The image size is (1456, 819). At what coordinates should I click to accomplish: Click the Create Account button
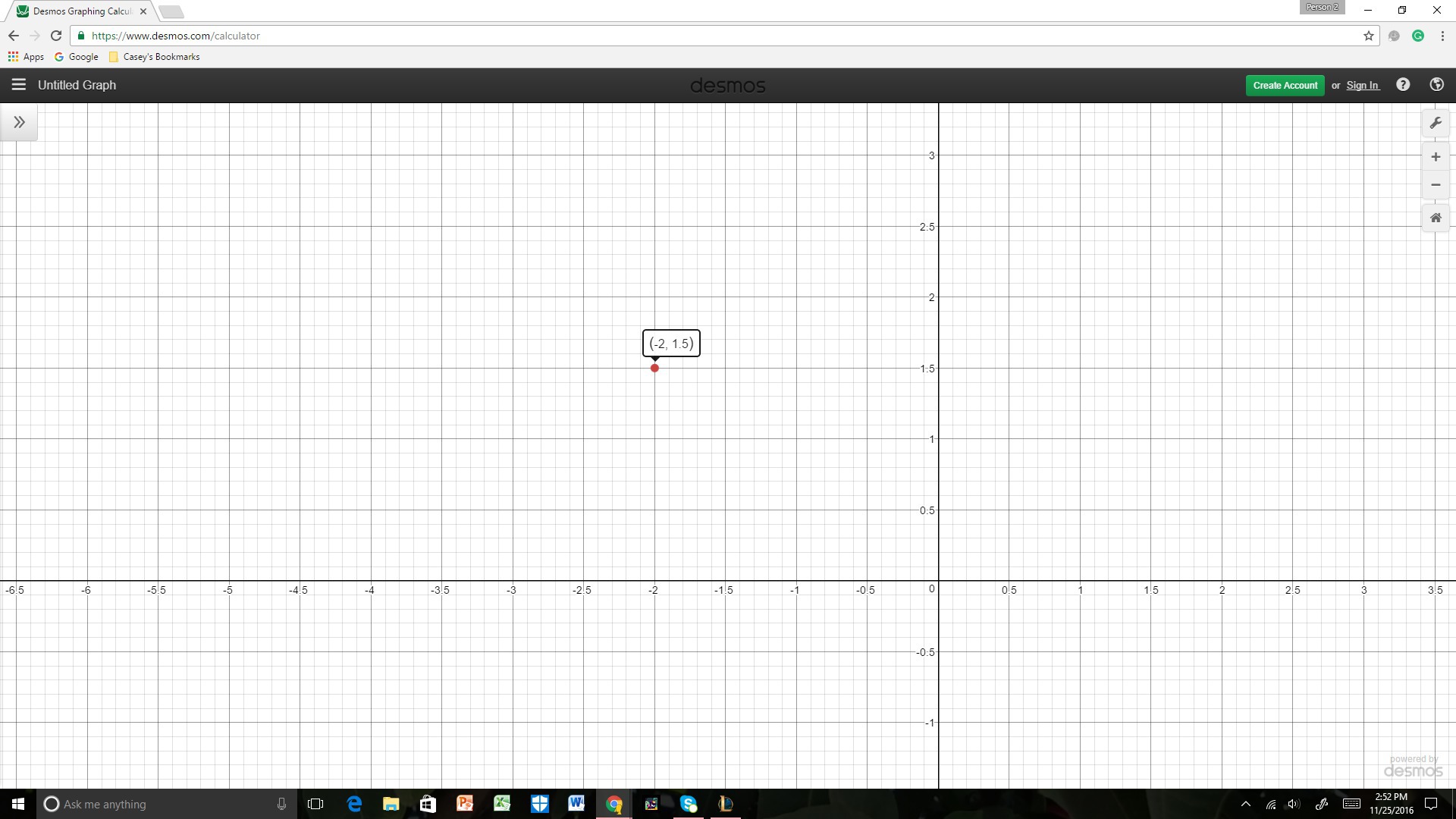1285,86
